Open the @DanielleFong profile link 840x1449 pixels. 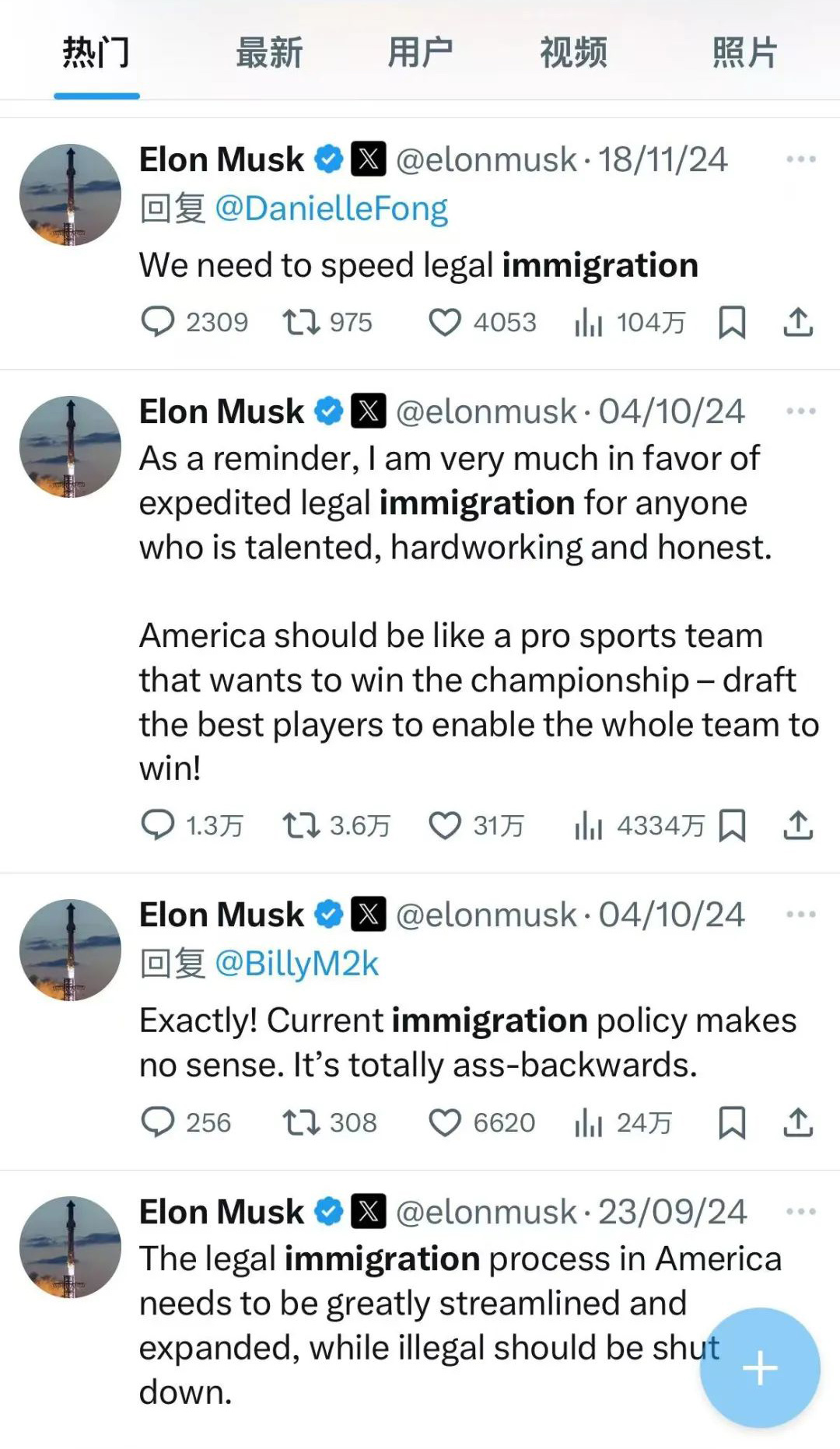(331, 208)
